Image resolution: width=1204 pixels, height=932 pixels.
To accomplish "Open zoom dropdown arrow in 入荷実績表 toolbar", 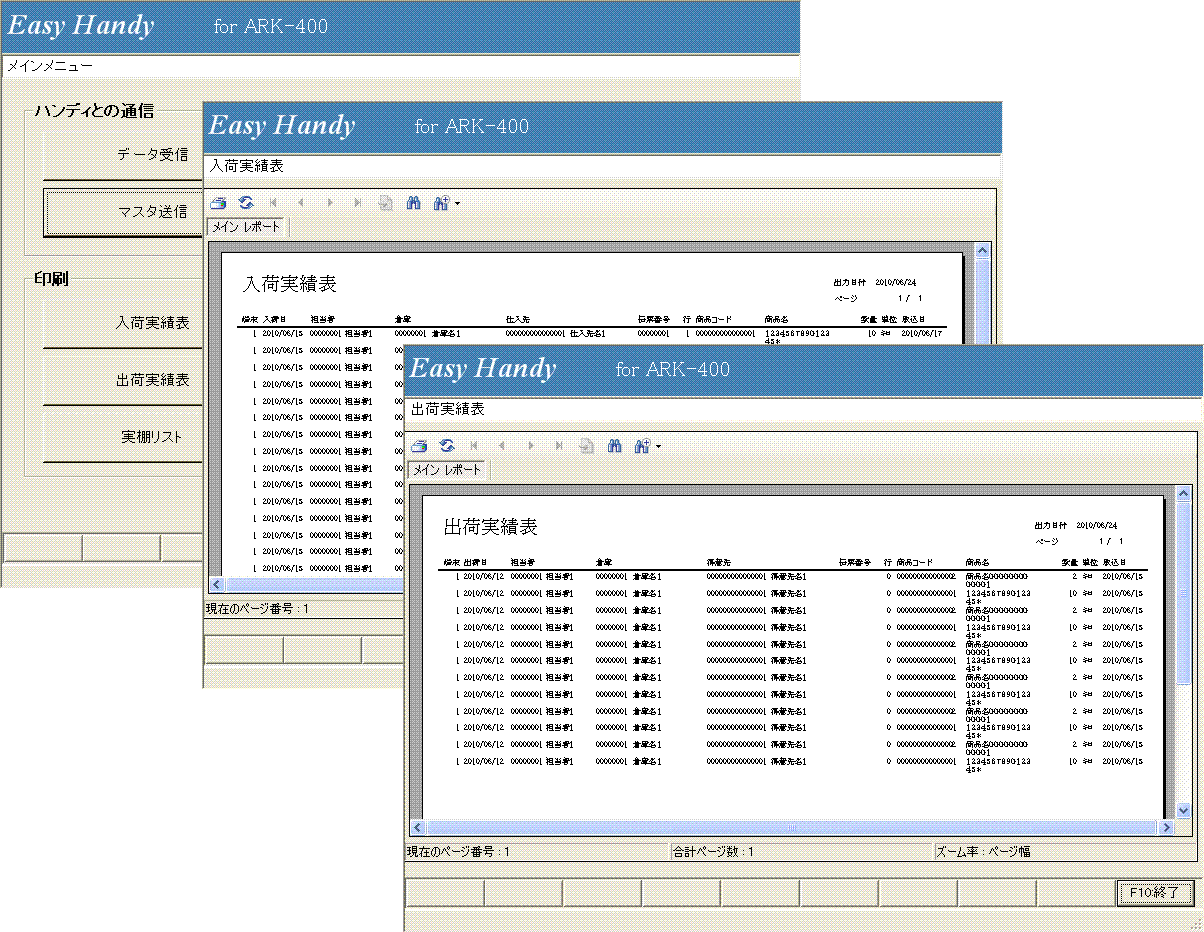I will pyautogui.click(x=457, y=204).
